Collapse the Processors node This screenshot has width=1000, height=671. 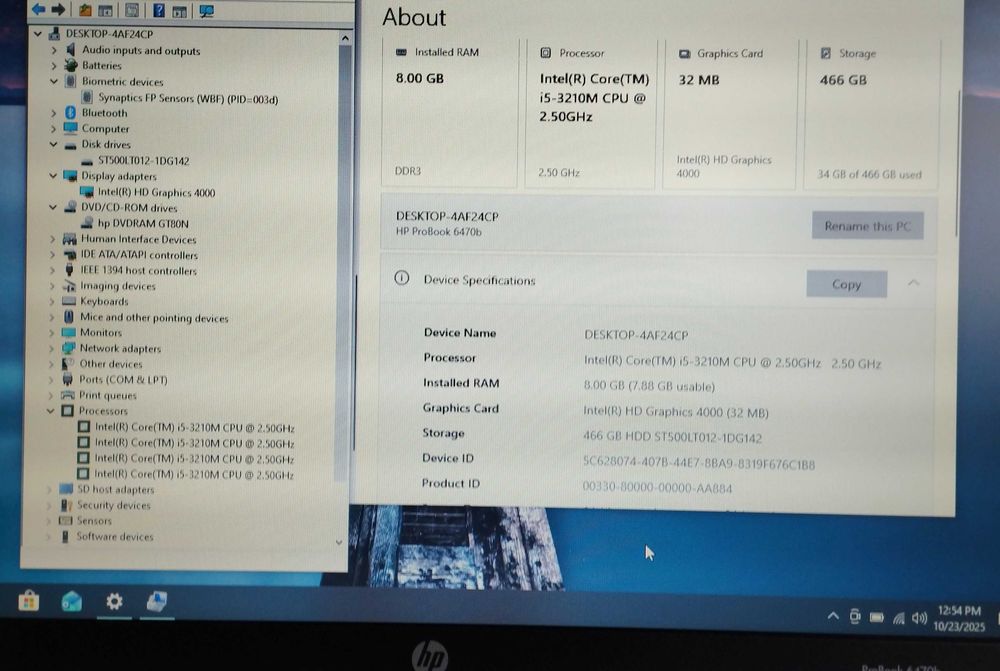tap(50, 411)
